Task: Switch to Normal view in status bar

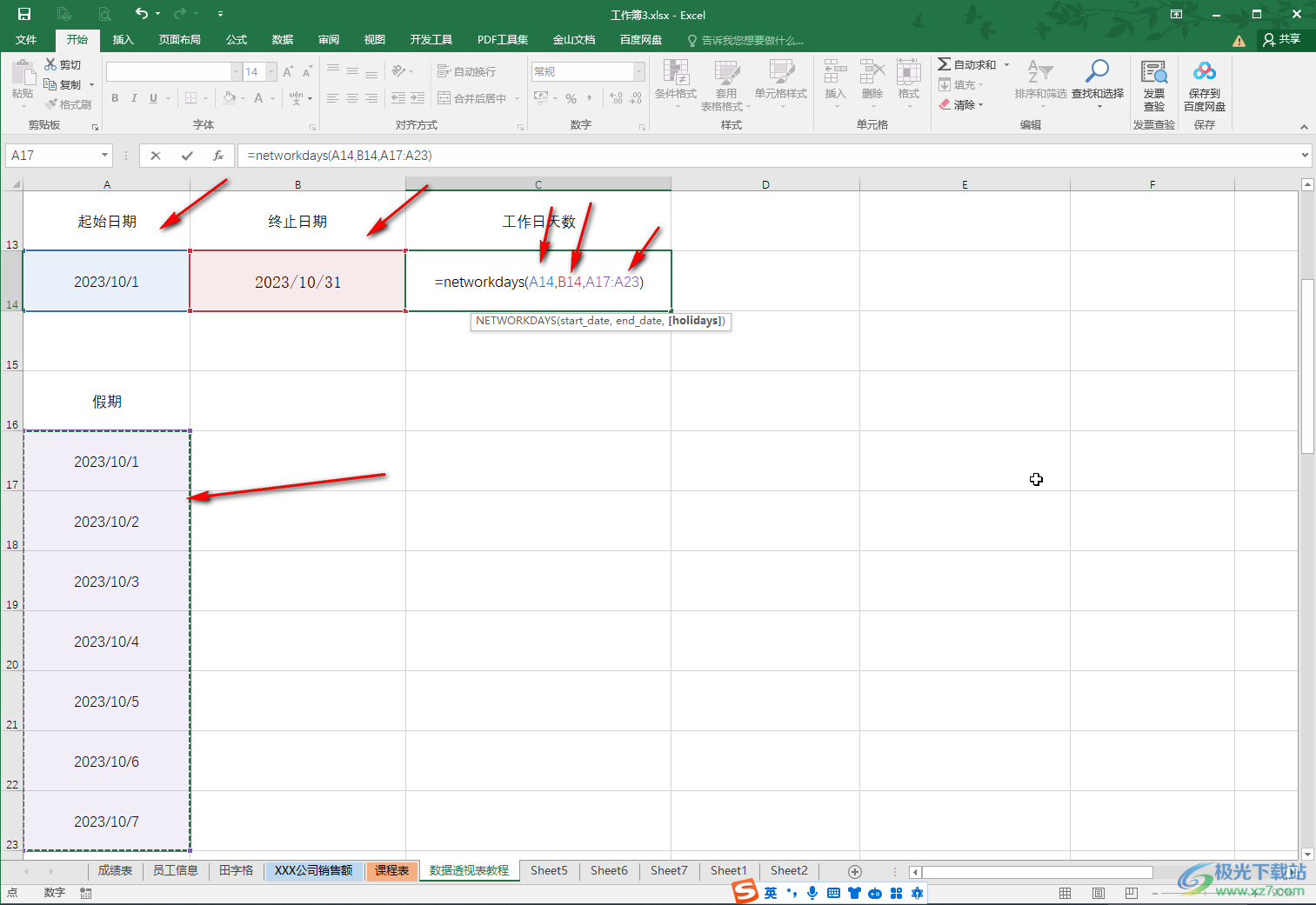Action: click(x=1065, y=893)
